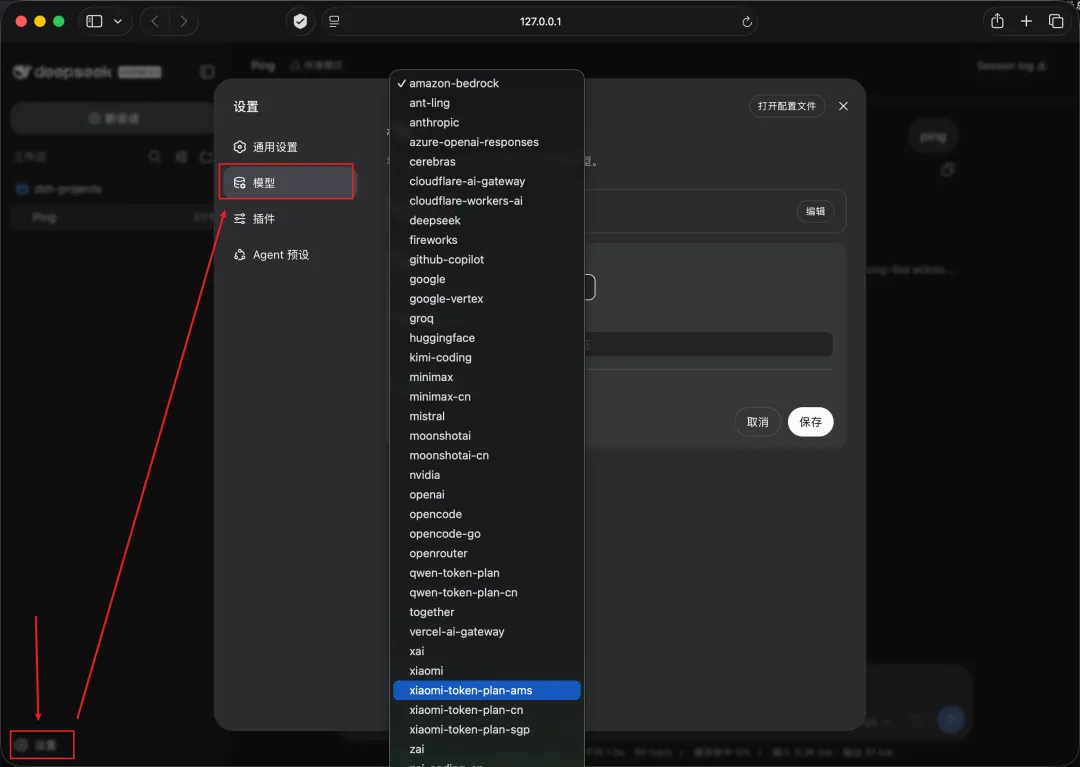Image resolution: width=1080 pixels, height=767 pixels.
Task: Click 取消 cancel button
Action: click(758, 422)
